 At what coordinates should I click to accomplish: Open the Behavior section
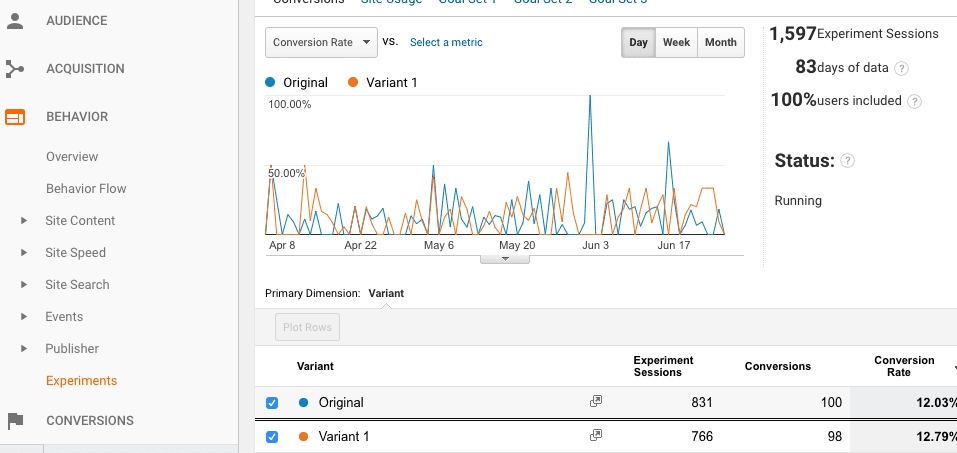click(x=77, y=117)
